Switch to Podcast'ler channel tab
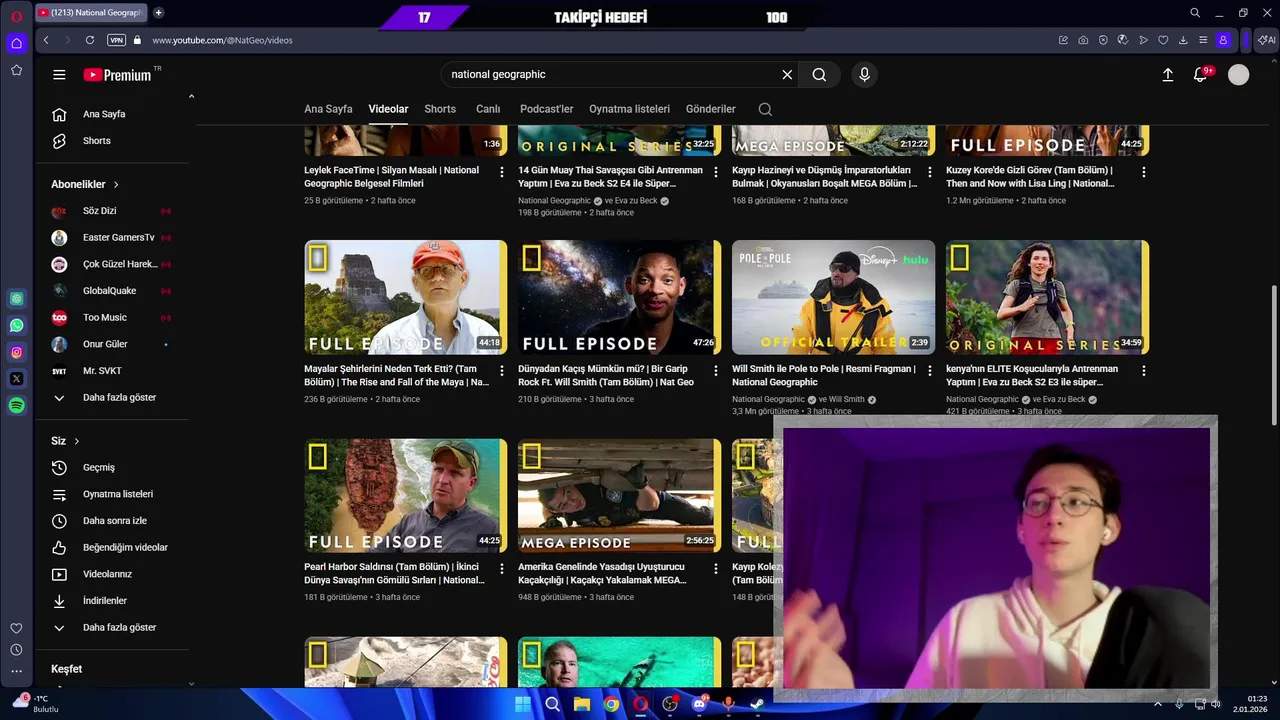Screen dimensions: 1280x720 tap(546, 109)
